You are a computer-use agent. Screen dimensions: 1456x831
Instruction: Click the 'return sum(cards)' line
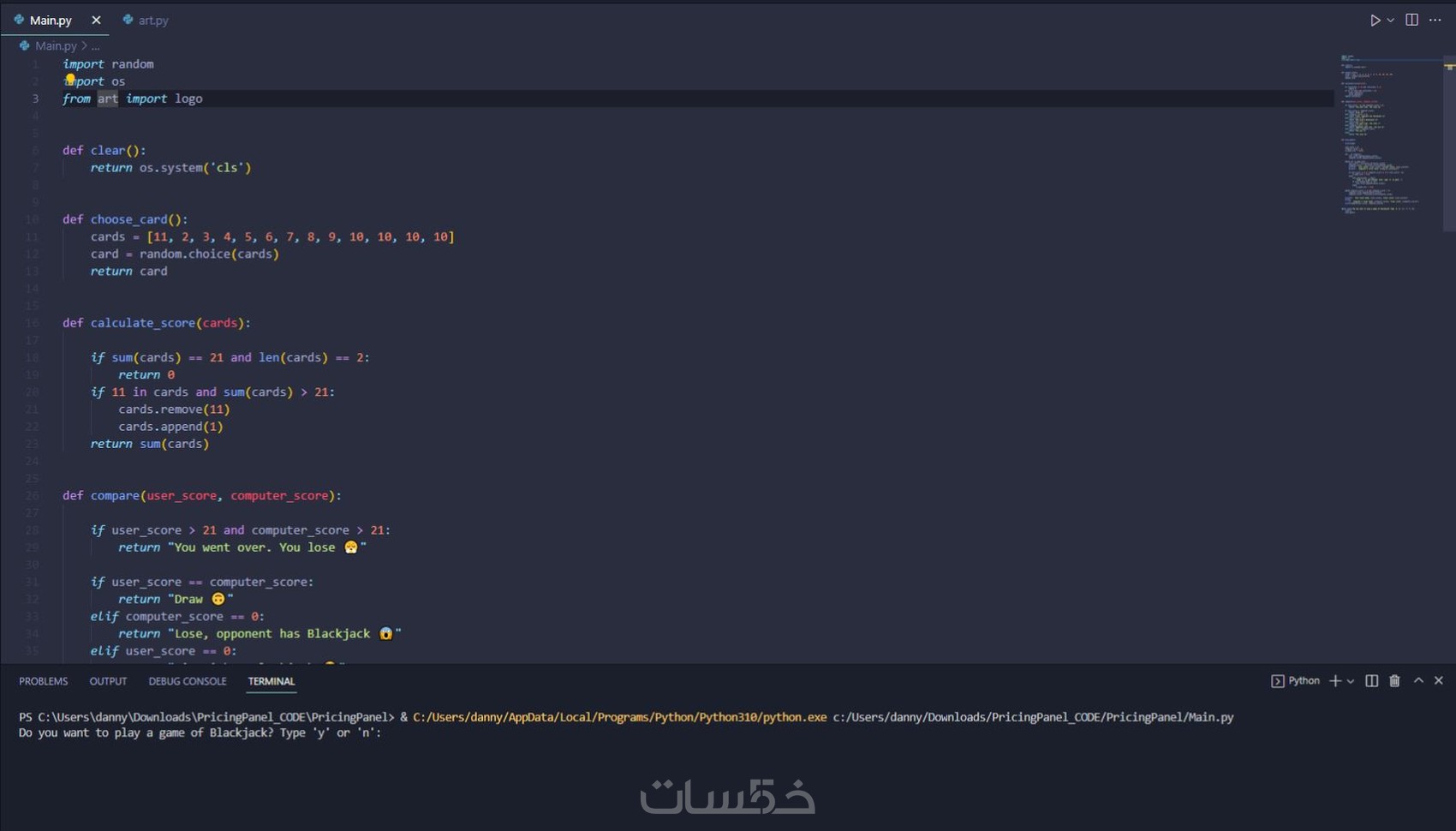tap(150, 444)
